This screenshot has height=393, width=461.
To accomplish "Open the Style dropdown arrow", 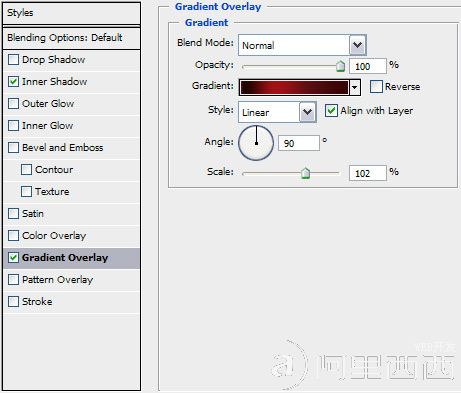I will [307, 112].
